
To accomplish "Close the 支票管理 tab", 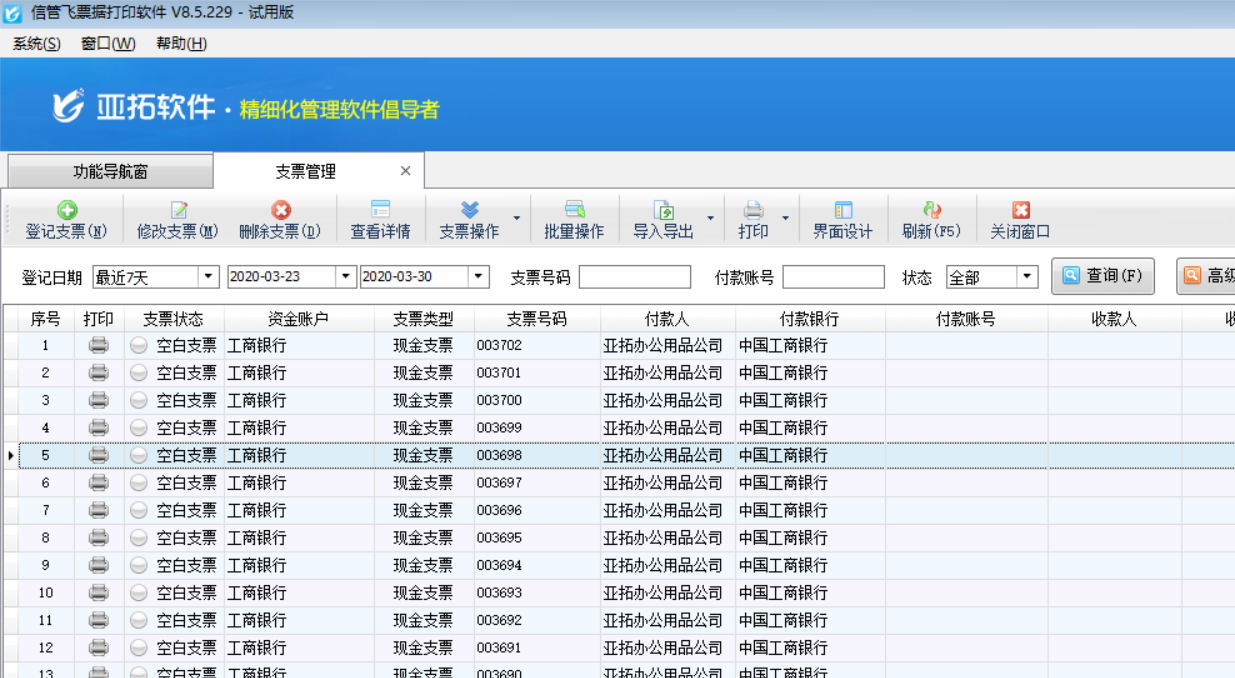I will tap(405, 171).
